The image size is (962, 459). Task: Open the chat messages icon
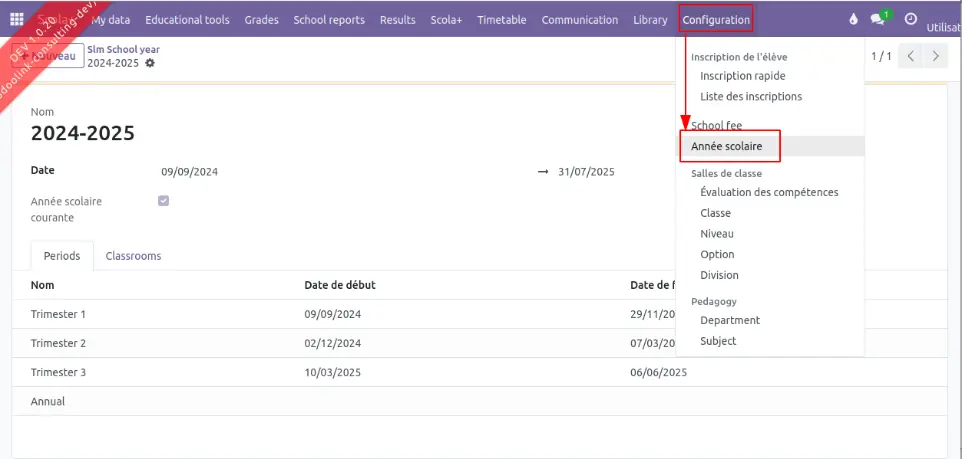pyautogui.click(x=879, y=20)
